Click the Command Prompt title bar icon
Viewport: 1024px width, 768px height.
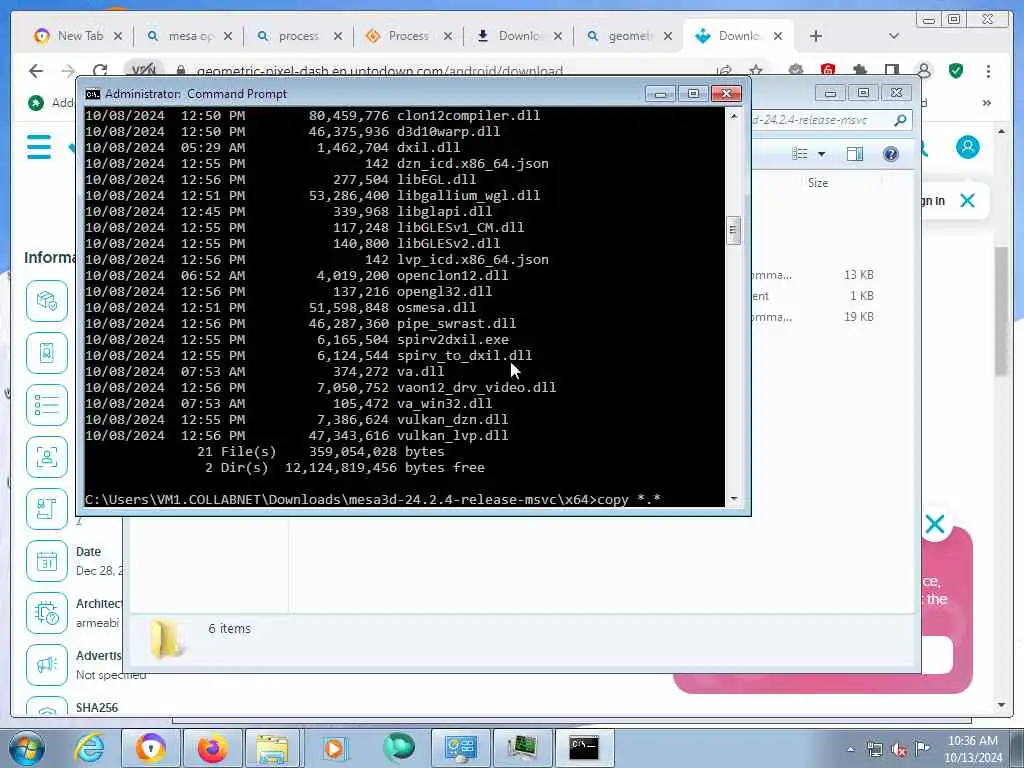pos(93,94)
